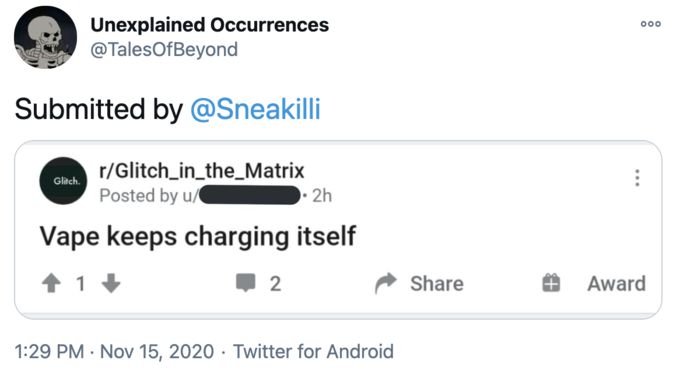Upvote the Reddit post
This screenshot has height=378, width=680.
51,284
